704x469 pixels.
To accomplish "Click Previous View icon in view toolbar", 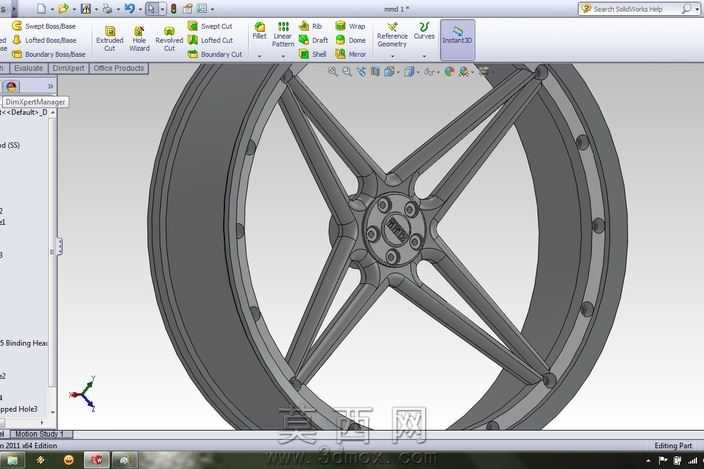I will point(361,71).
